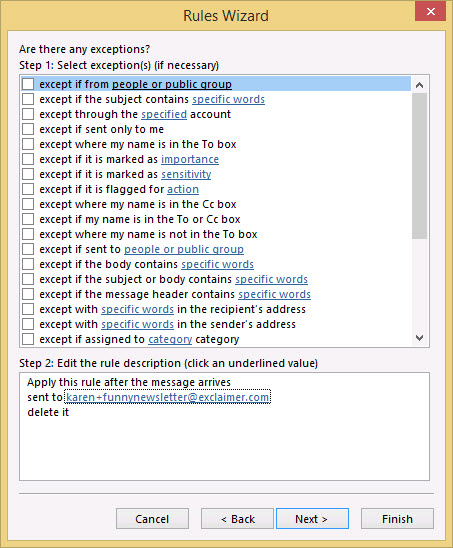Tick 'except if it is flagged for action'
Image resolution: width=453 pixels, height=548 pixels.
(x=28, y=189)
